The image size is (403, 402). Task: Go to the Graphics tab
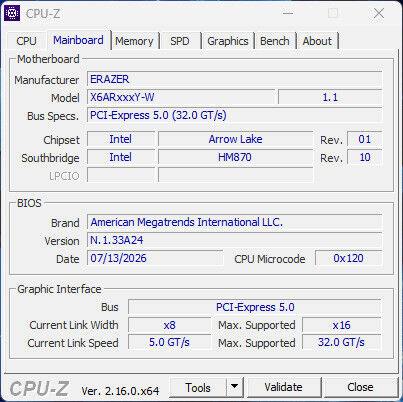[228, 41]
